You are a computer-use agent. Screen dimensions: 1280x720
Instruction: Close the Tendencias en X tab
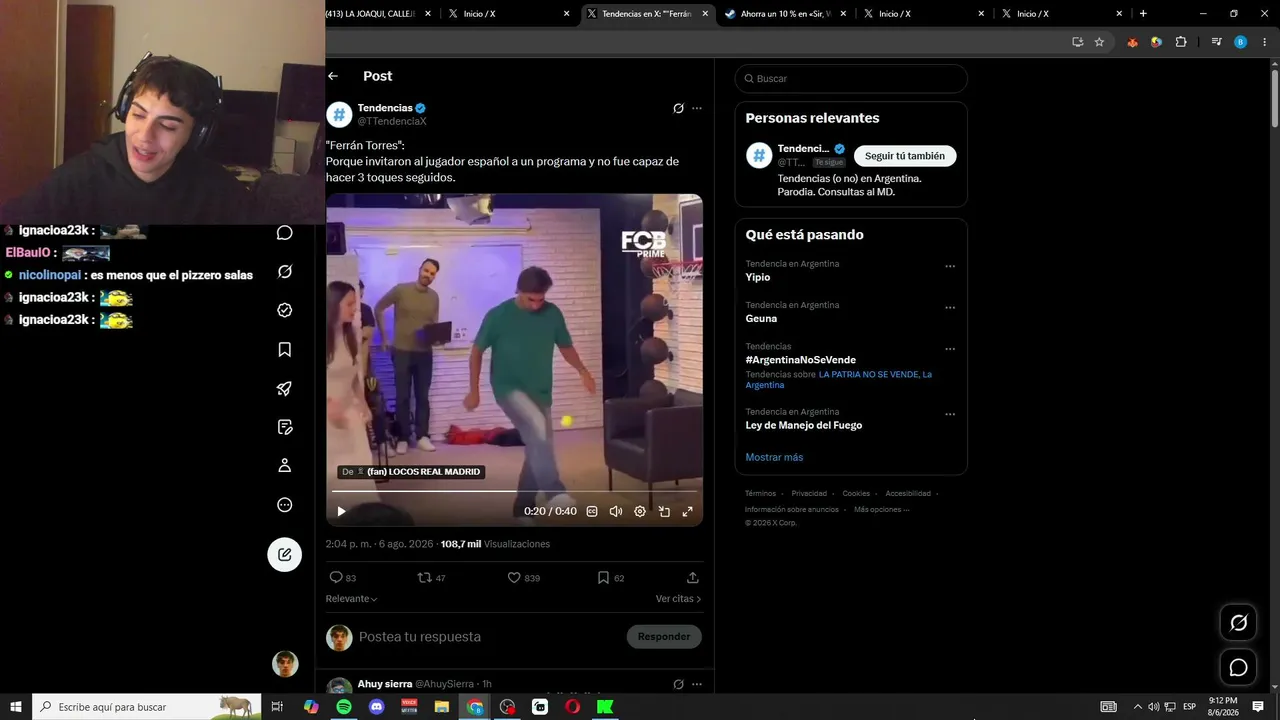pos(705,14)
